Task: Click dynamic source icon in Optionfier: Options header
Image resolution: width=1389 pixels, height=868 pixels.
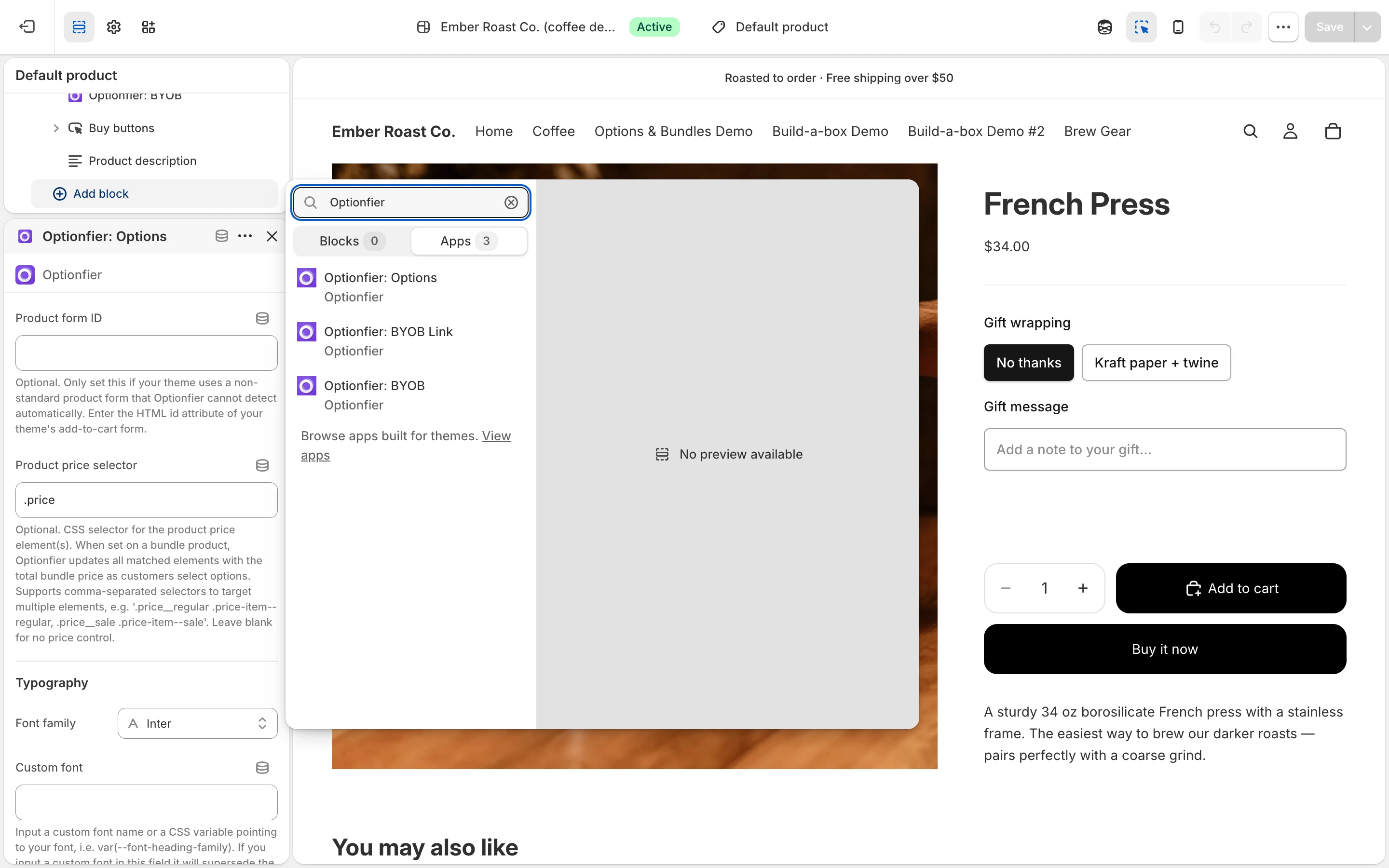Action: click(221, 236)
